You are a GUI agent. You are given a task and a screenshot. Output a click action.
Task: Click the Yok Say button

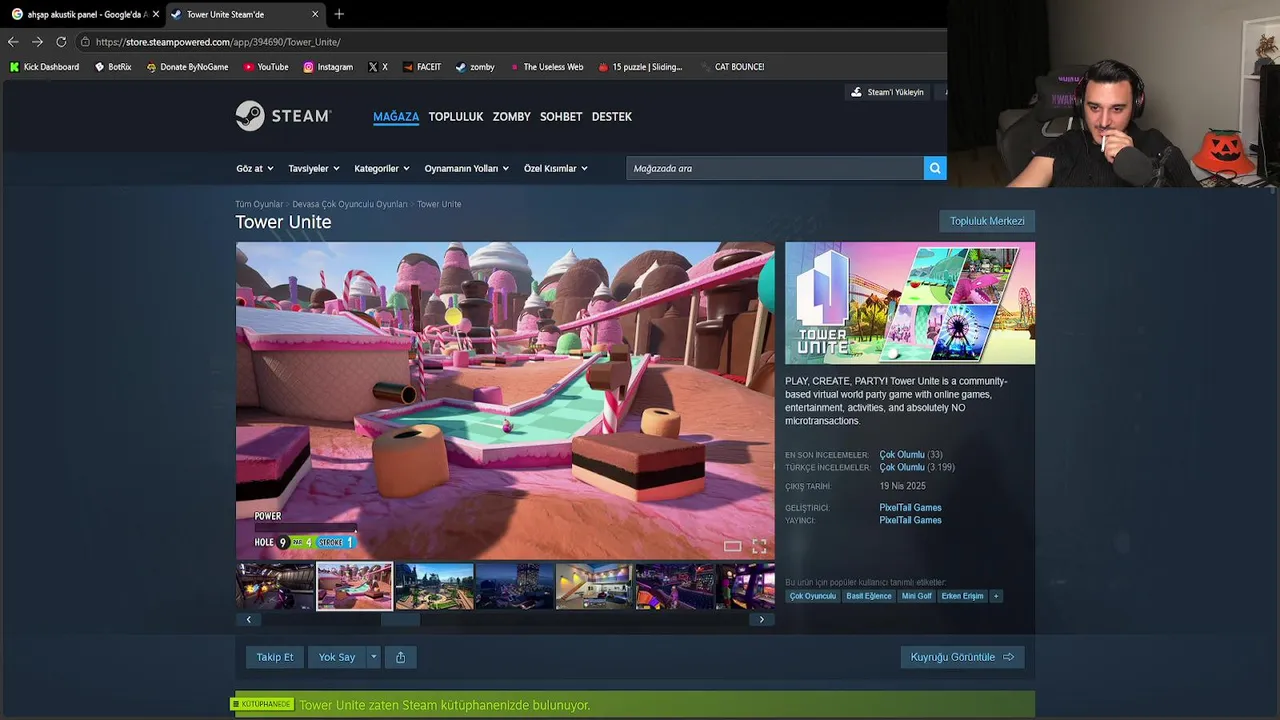[x=337, y=657]
